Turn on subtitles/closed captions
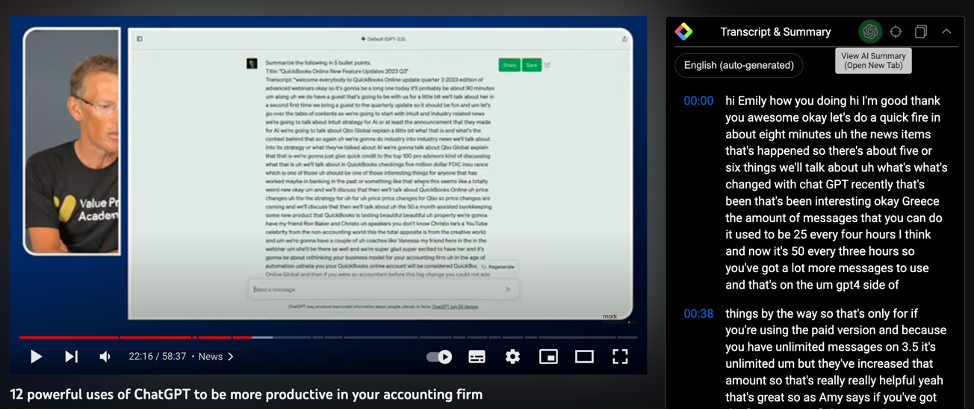The width and height of the screenshot is (974, 410). pos(476,357)
